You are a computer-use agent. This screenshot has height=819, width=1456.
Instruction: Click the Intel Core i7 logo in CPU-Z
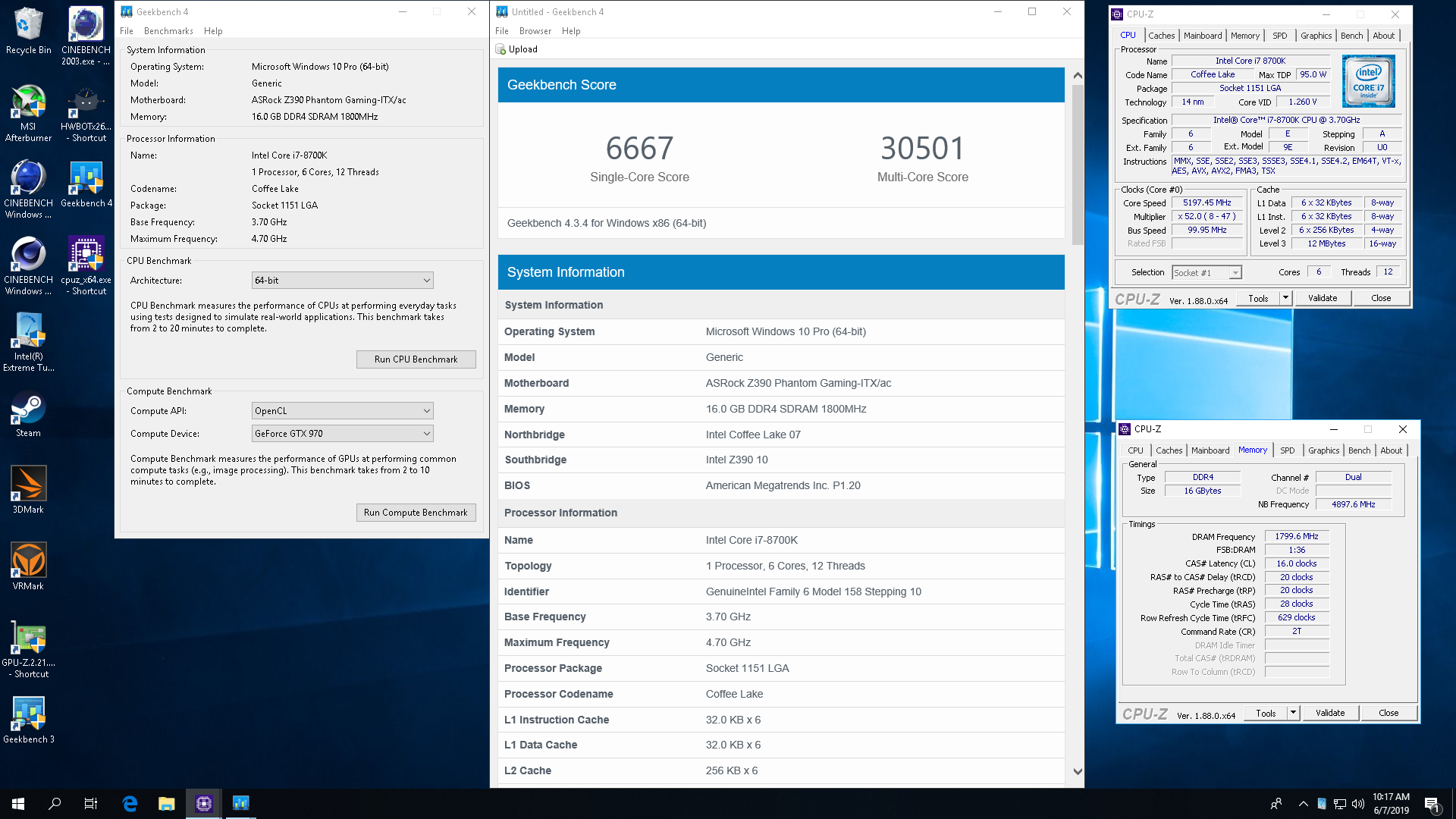[1368, 81]
